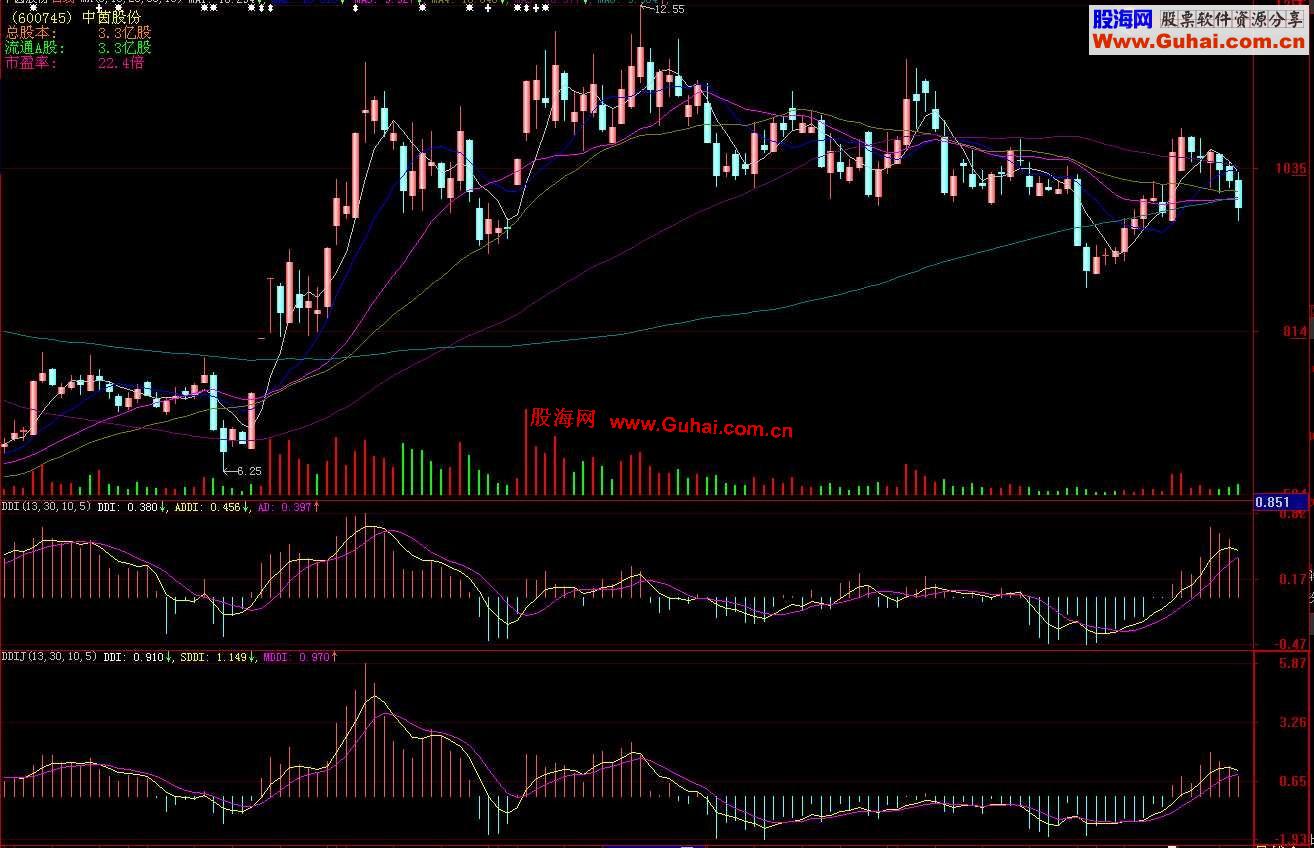This screenshot has height=848, width=1314.
Task: Click the 5.87 axis label
Action: point(1293,662)
